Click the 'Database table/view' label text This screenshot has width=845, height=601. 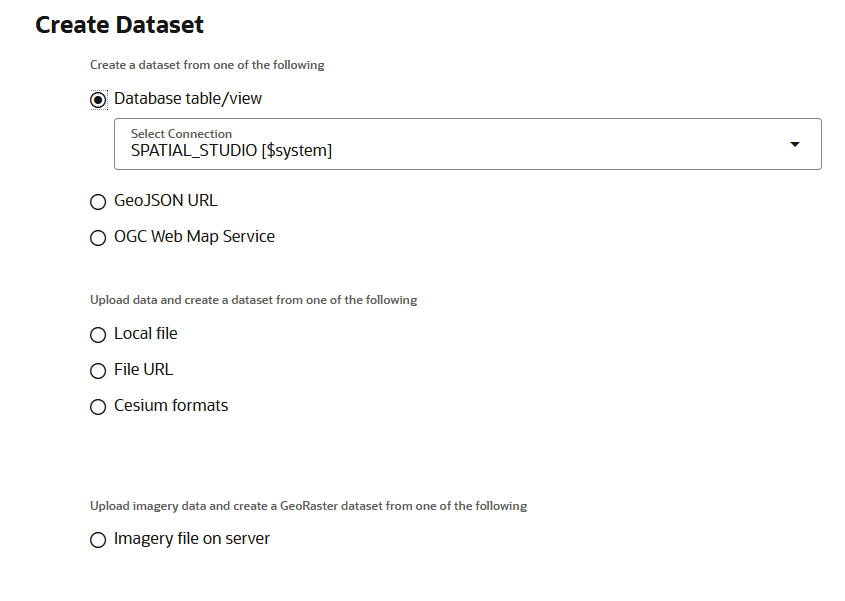[x=188, y=99]
